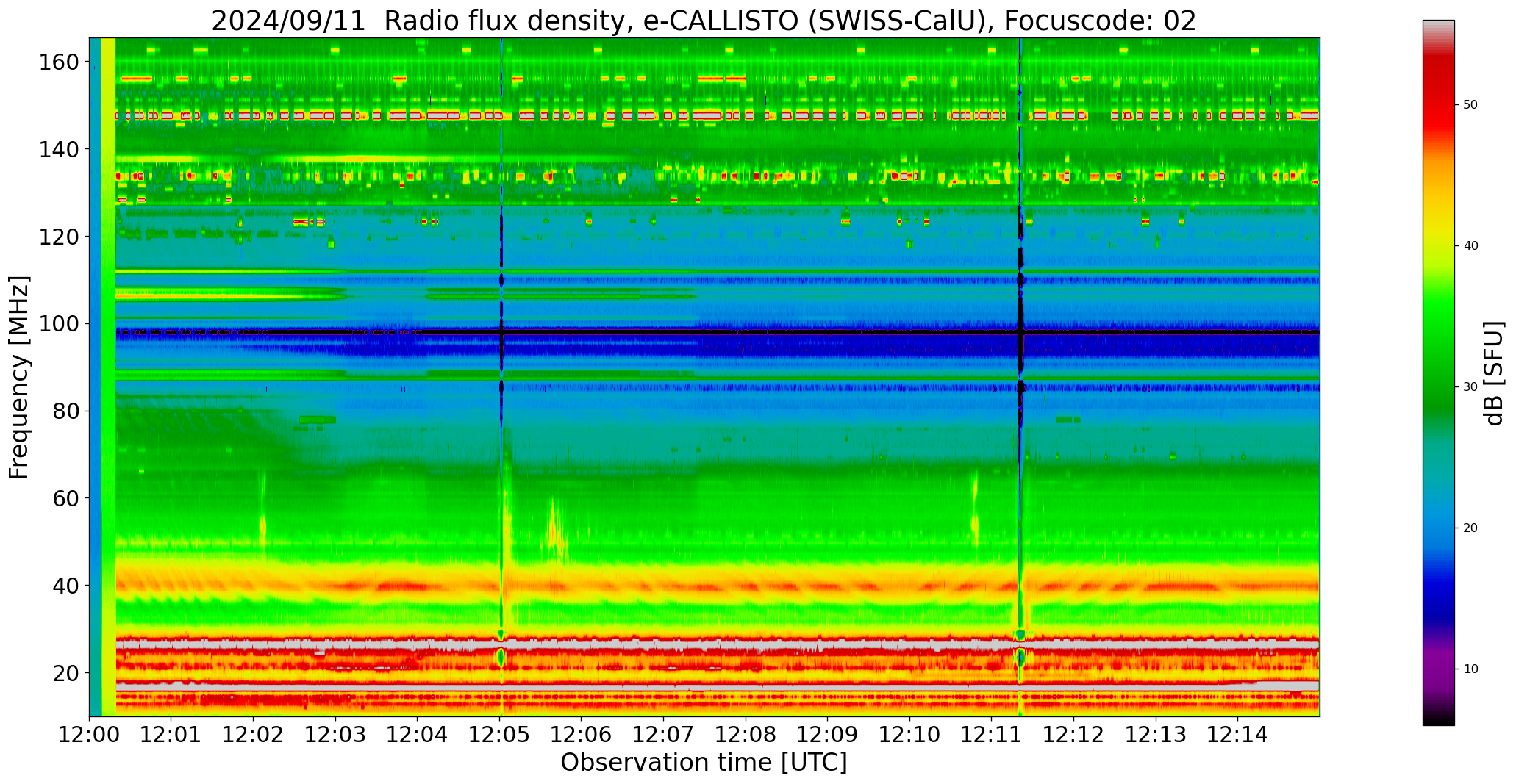Click the 12:13 time tick label

(x=1156, y=734)
